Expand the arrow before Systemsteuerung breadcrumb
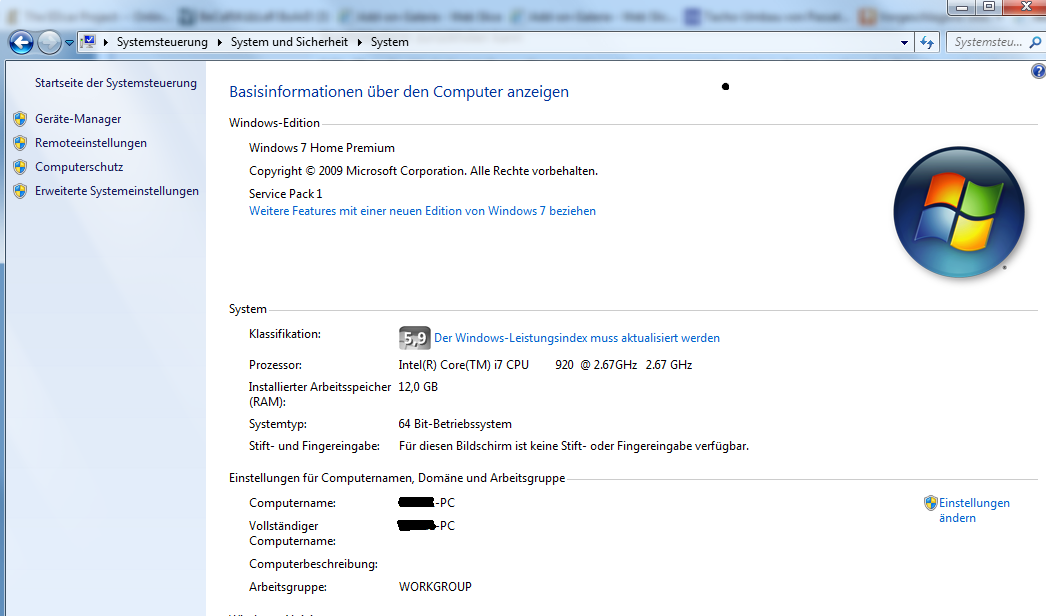This screenshot has width=1046, height=616. [105, 42]
